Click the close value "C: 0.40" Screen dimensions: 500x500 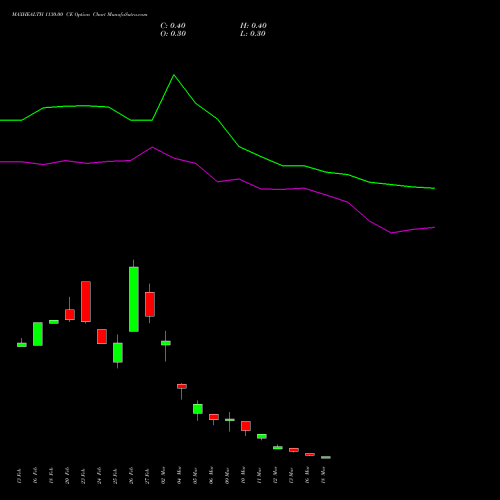[x=173, y=26]
